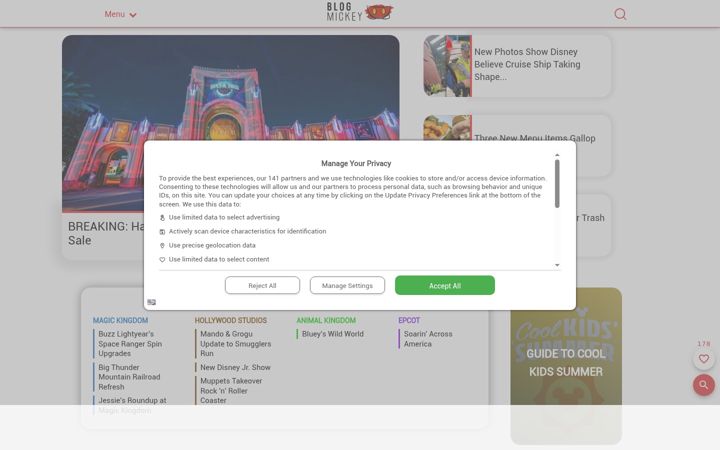The width and height of the screenshot is (720, 450).
Task: Open Soarin' Across America link
Action: [428, 339]
